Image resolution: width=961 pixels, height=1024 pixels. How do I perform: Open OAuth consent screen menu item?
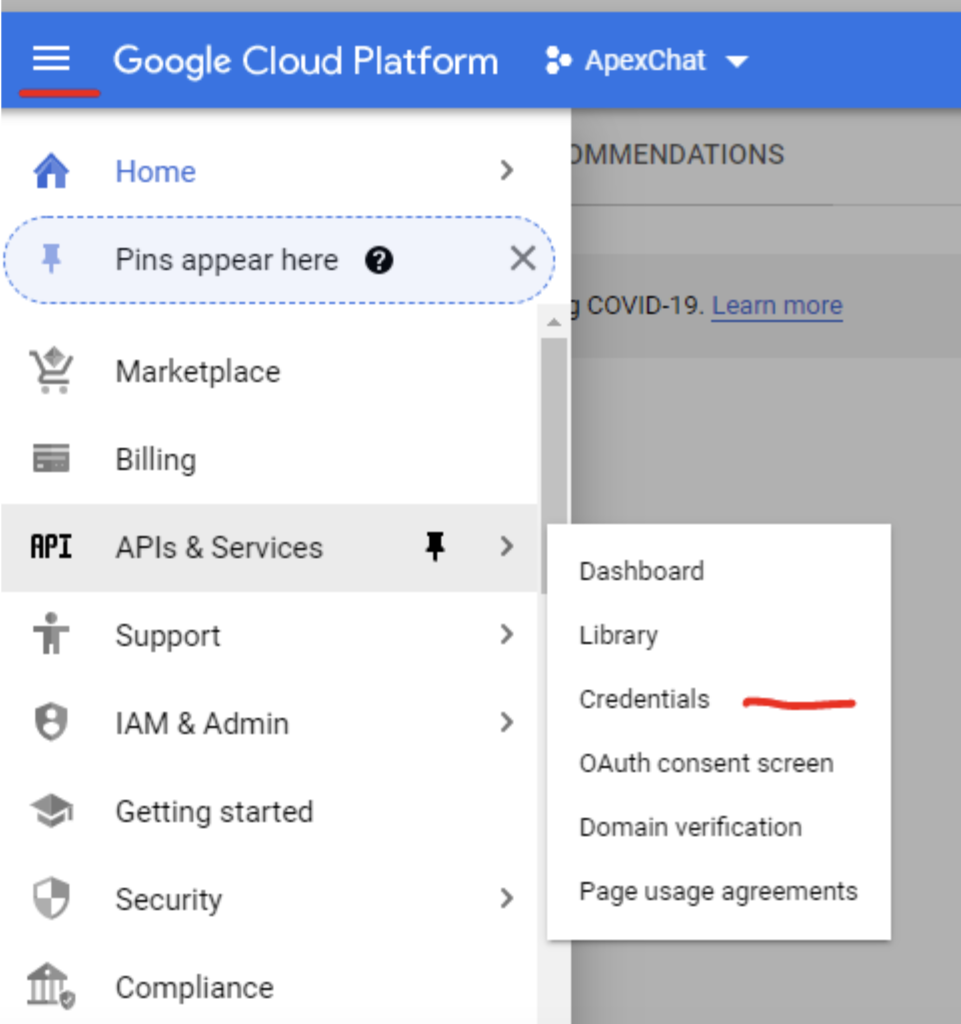706,764
